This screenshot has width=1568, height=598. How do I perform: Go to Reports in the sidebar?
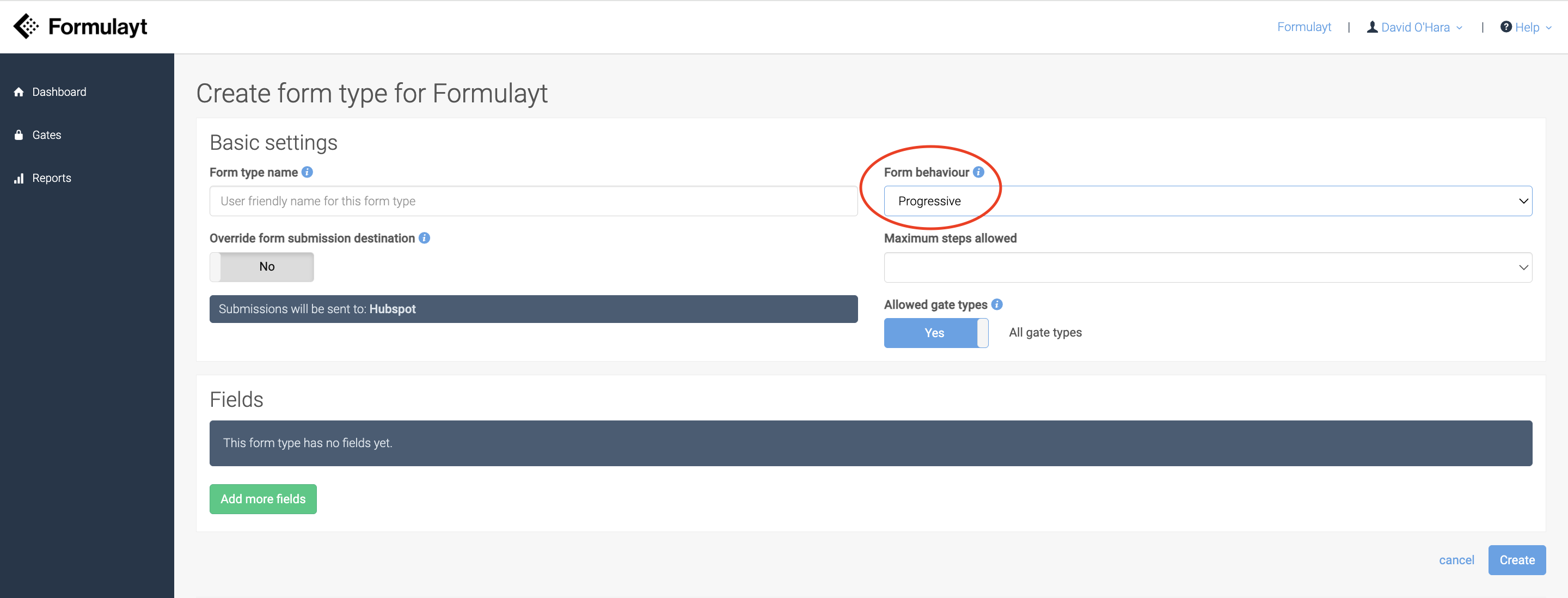coord(52,179)
